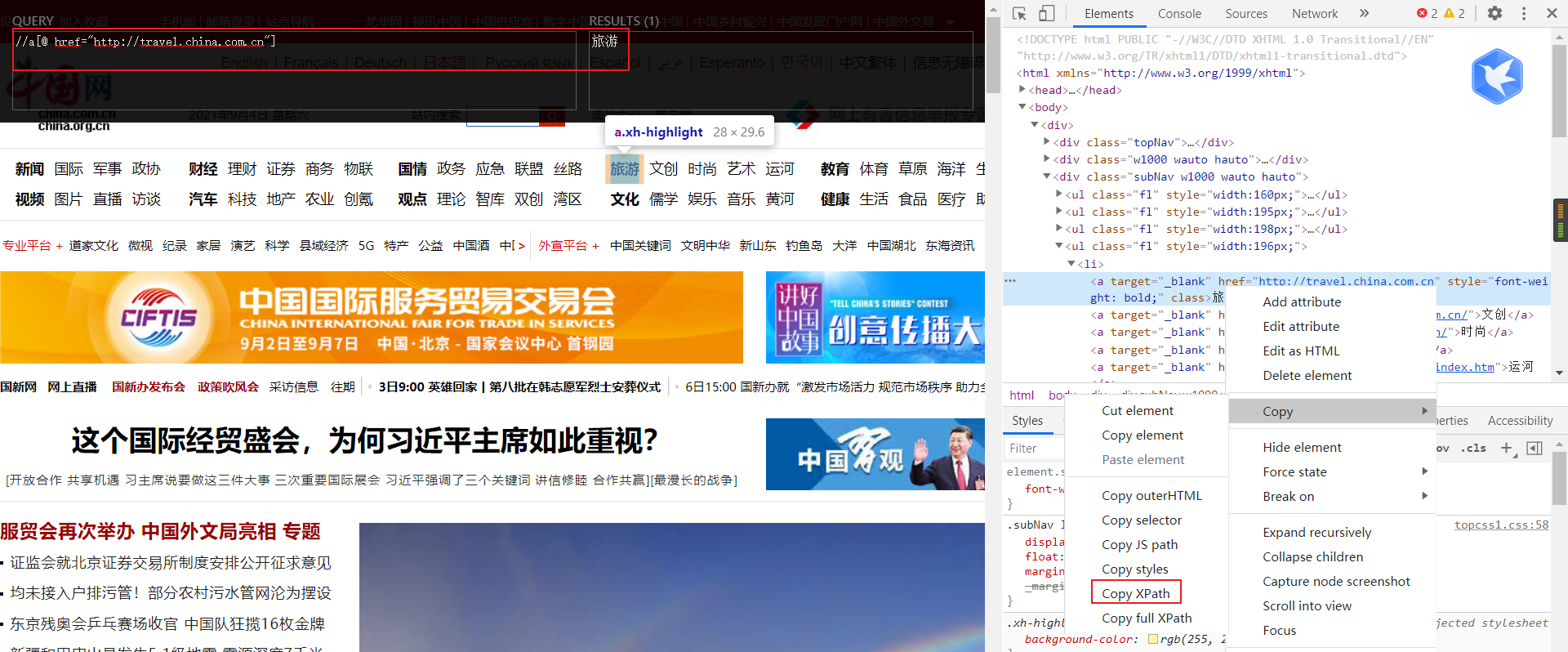Toggle computed styles sidebar icon
Image resolution: width=1568 pixels, height=652 pixels.
click(1535, 448)
